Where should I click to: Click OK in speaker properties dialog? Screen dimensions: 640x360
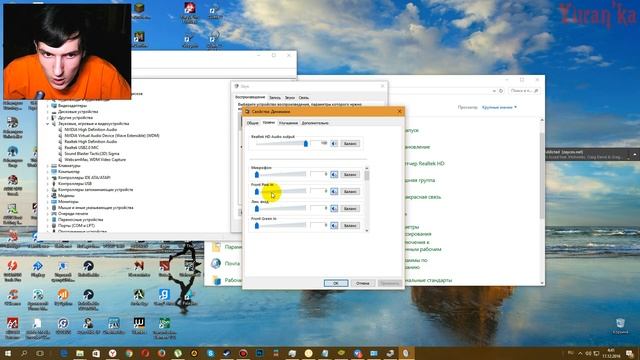point(336,283)
